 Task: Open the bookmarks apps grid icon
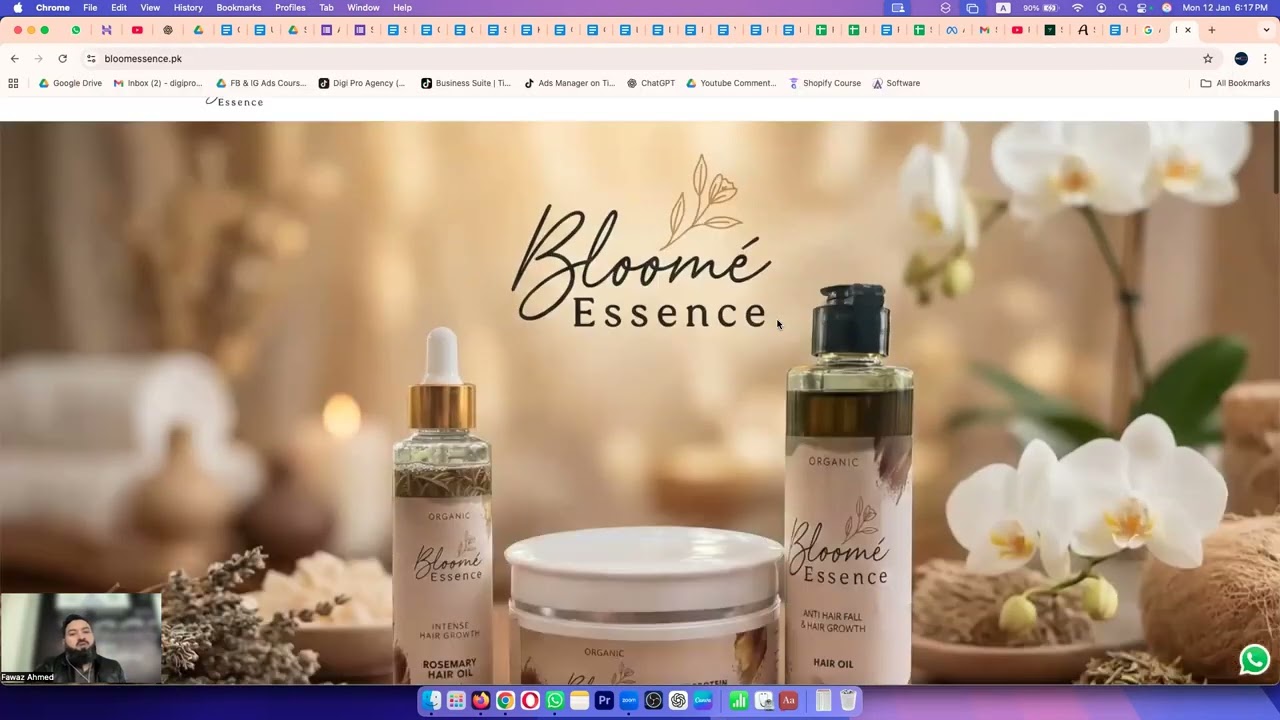[14, 83]
